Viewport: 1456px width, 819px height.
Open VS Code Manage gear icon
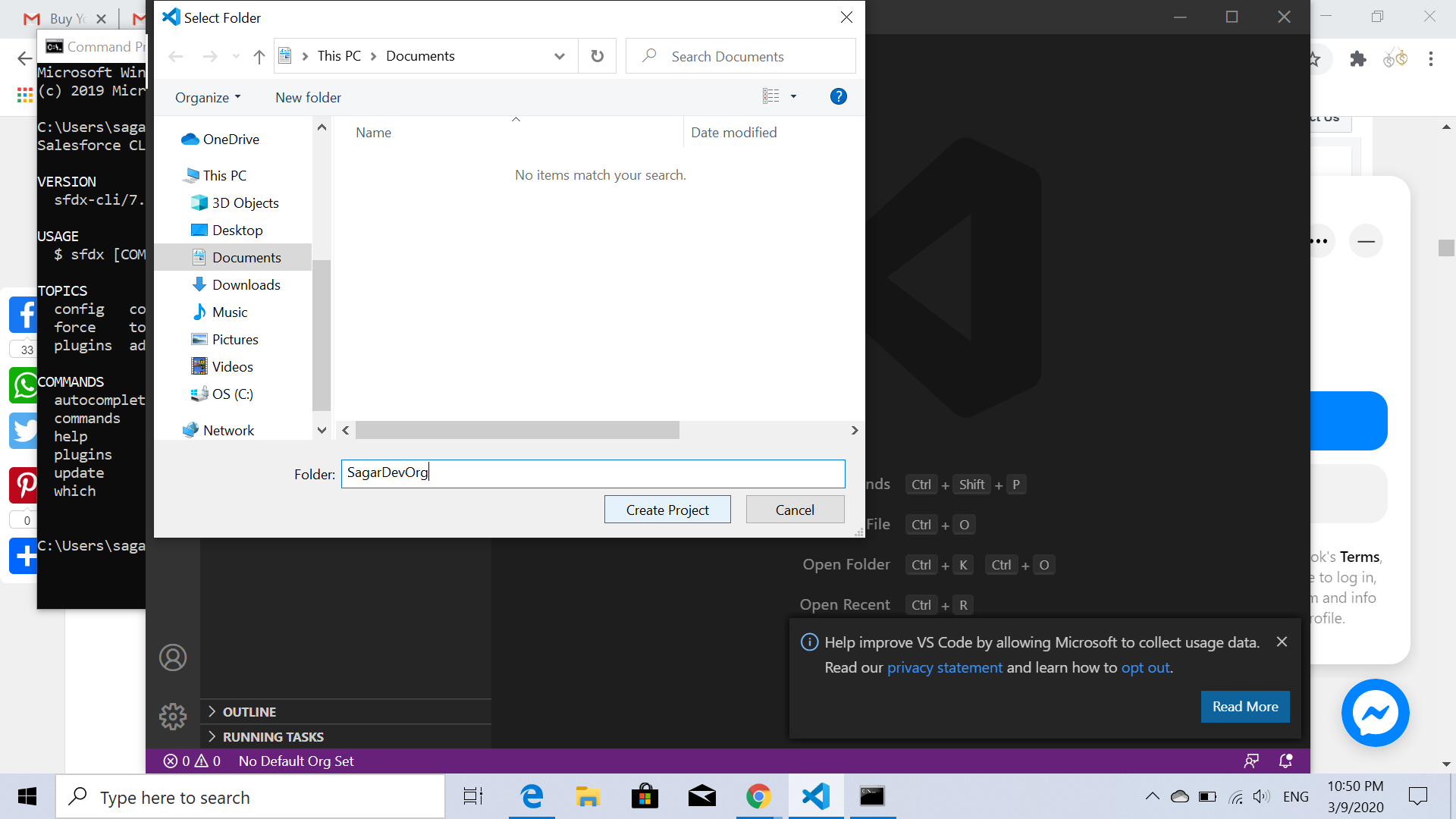[173, 716]
